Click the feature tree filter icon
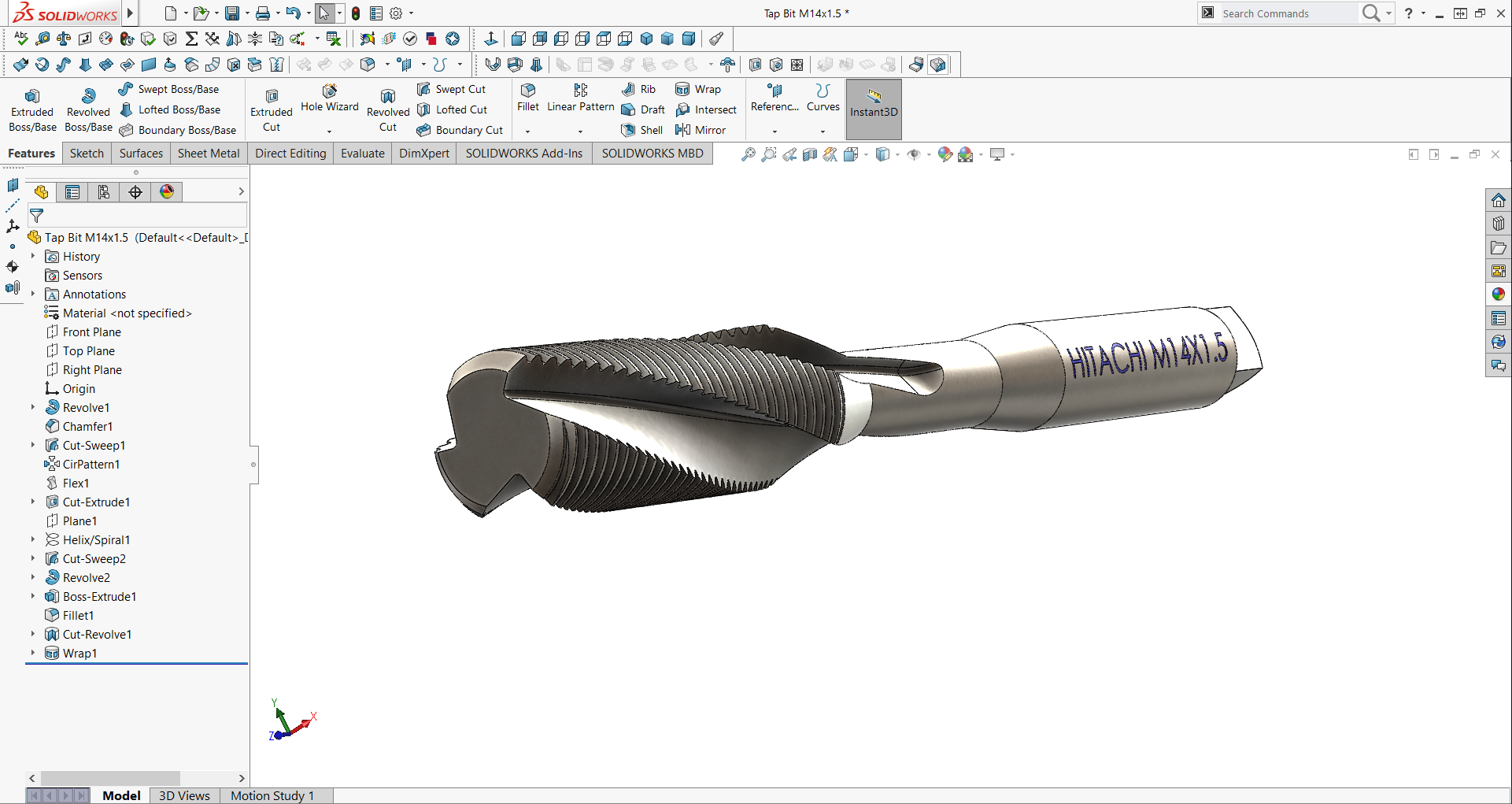The image size is (1512, 804). (x=36, y=215)
